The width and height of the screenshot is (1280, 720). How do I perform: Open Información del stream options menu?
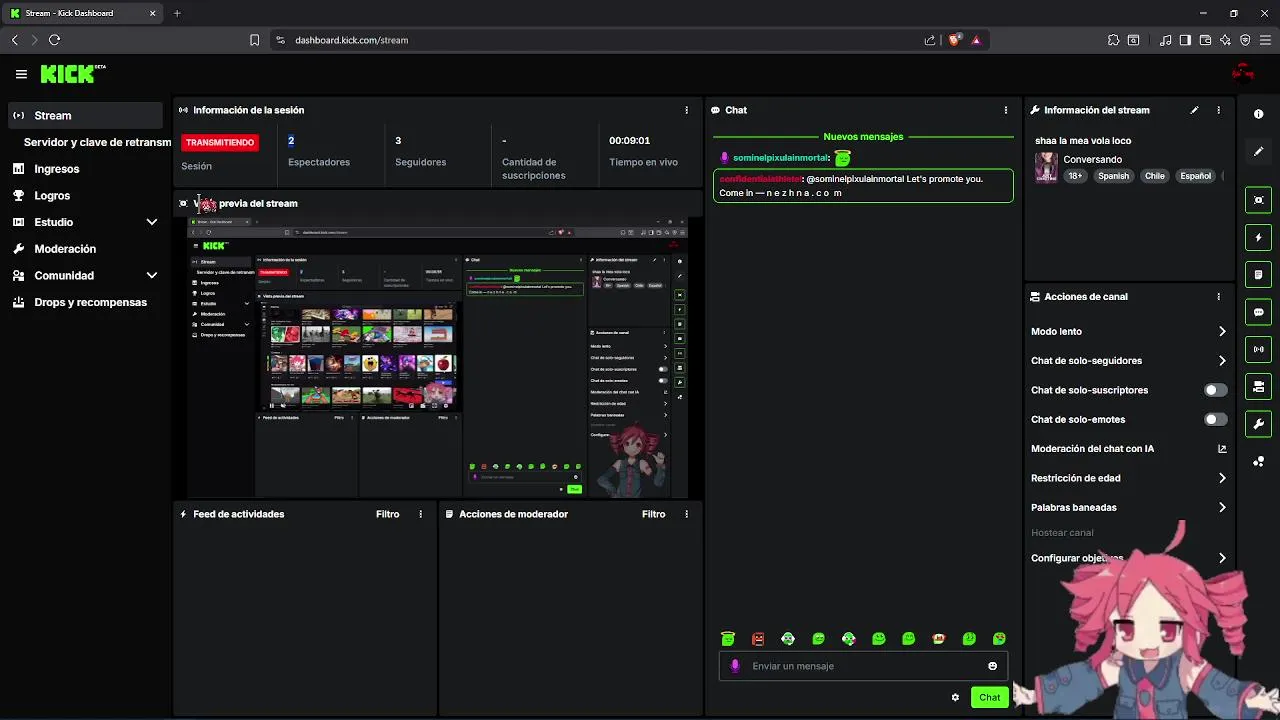[x=1218, y=110]
